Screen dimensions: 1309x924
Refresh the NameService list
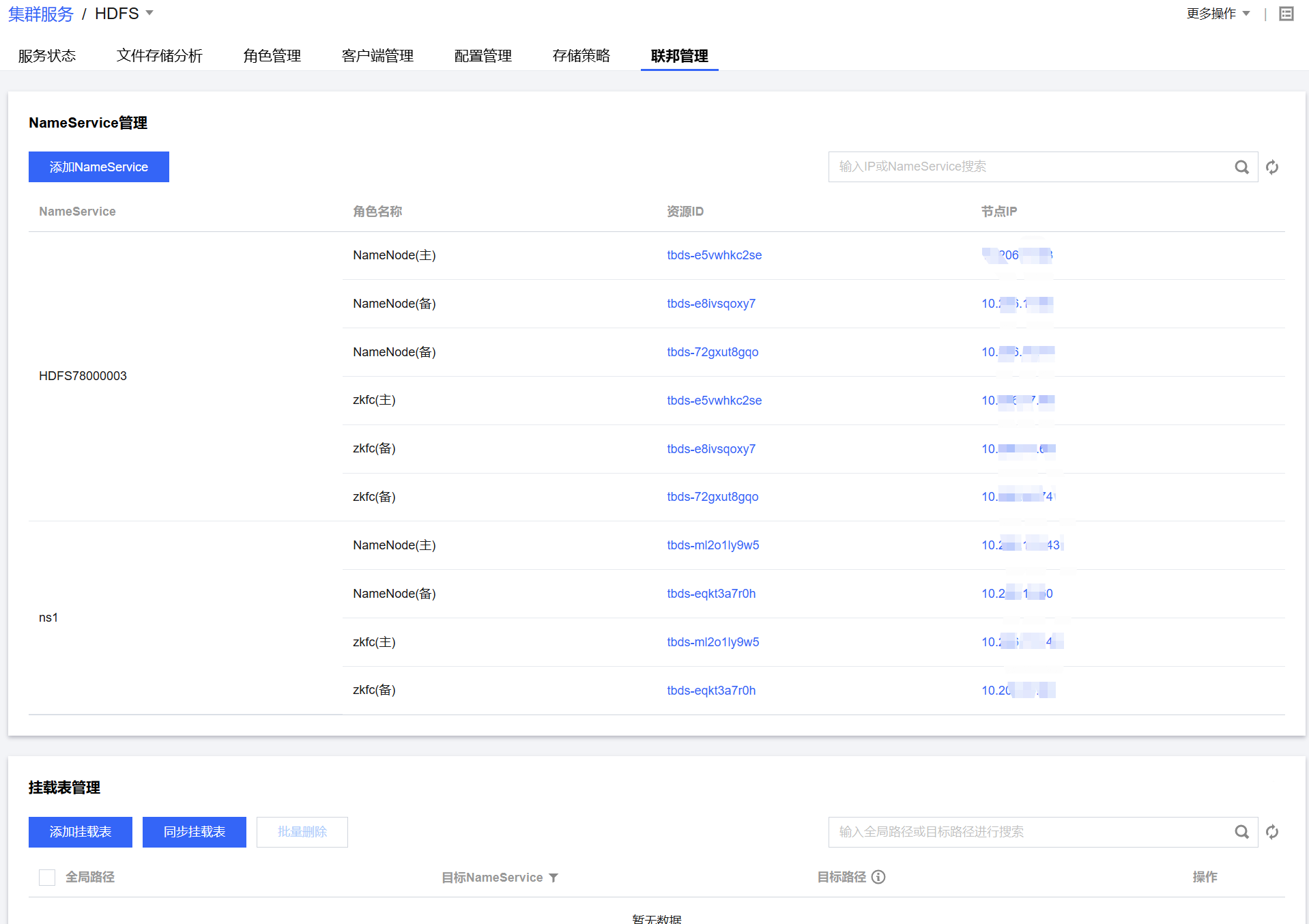coord(1272,167)
